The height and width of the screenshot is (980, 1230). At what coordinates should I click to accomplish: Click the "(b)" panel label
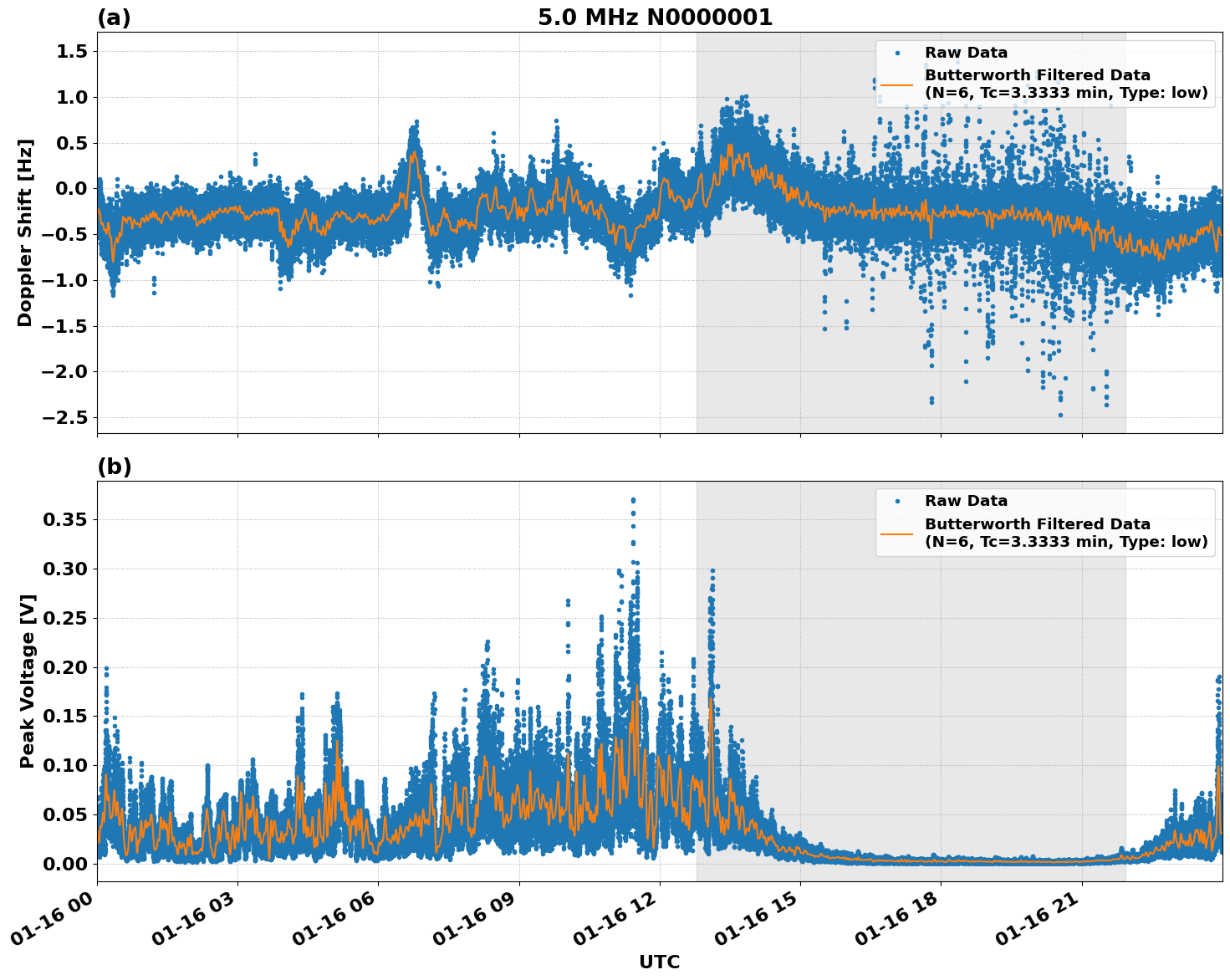(114, 467)
